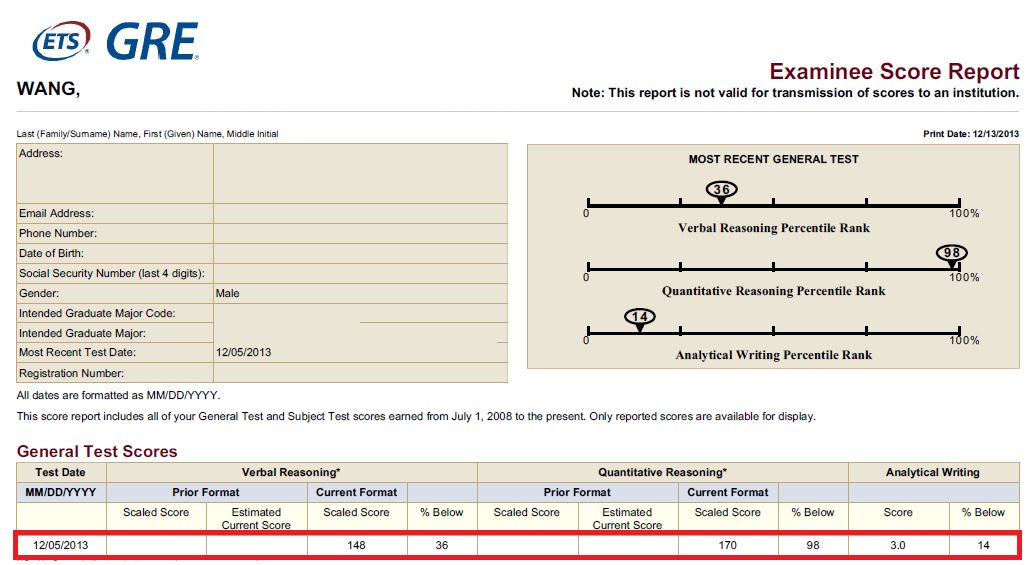Screen dimensions: 1030x565
Task: Click the 'Date of Birth:' label
Action: (51, 253)
